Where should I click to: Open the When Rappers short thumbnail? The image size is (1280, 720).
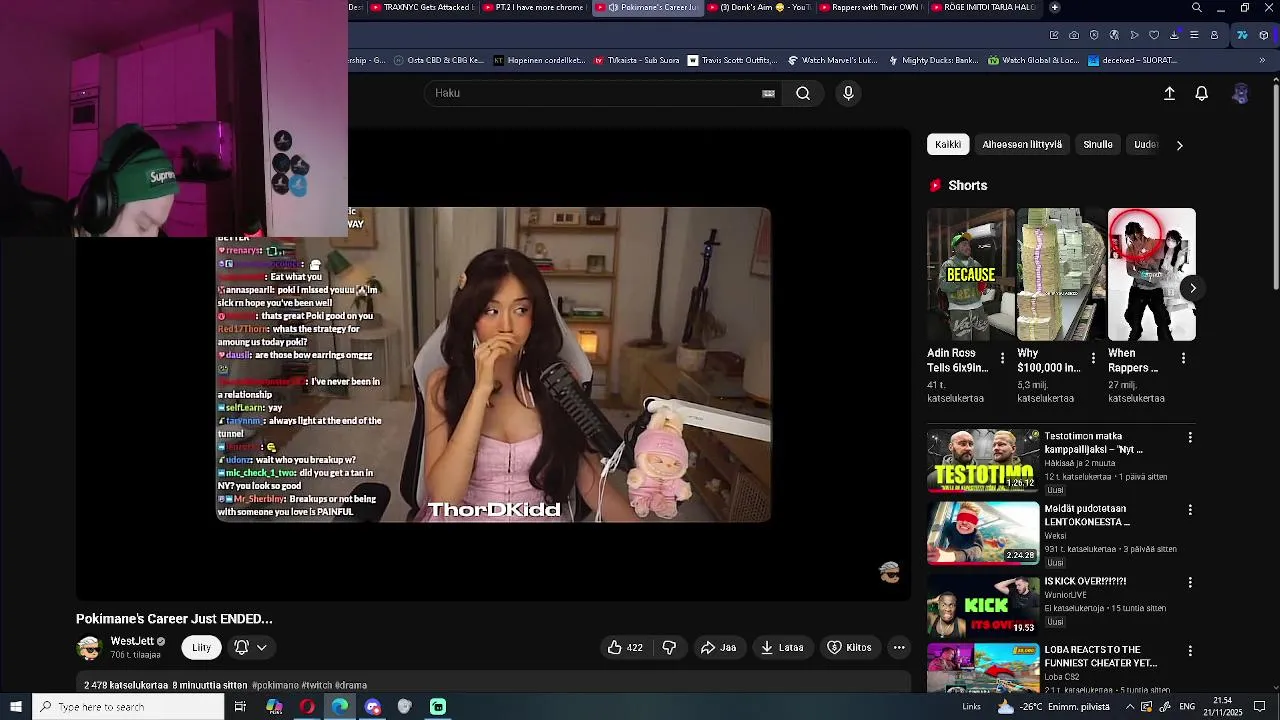tap(1151, 275)
